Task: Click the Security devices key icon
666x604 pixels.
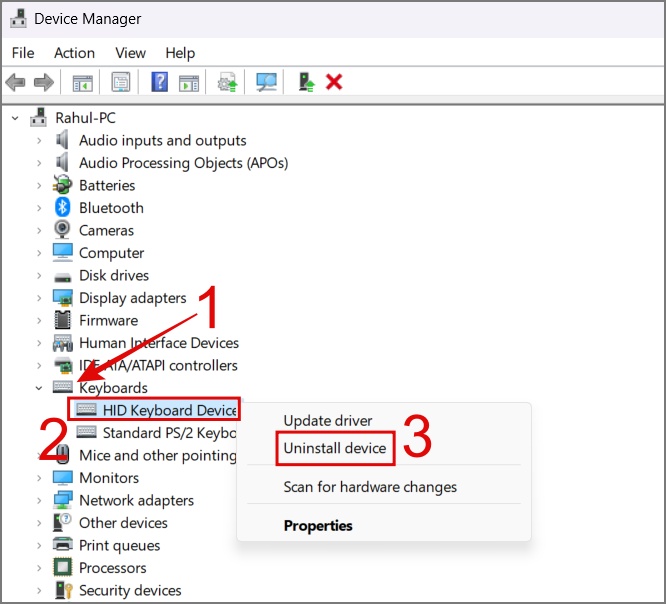Action: pyautogui.click(x=64, y=590)
